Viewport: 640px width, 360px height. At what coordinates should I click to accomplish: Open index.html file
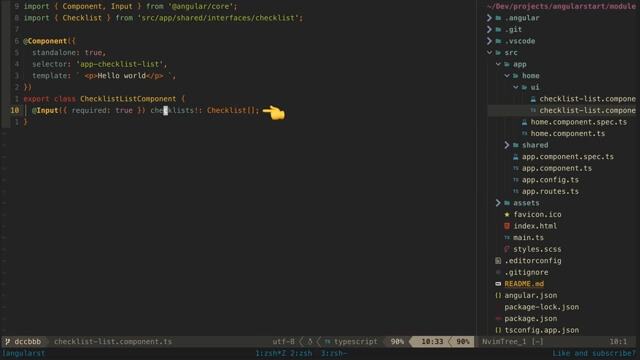535,226
